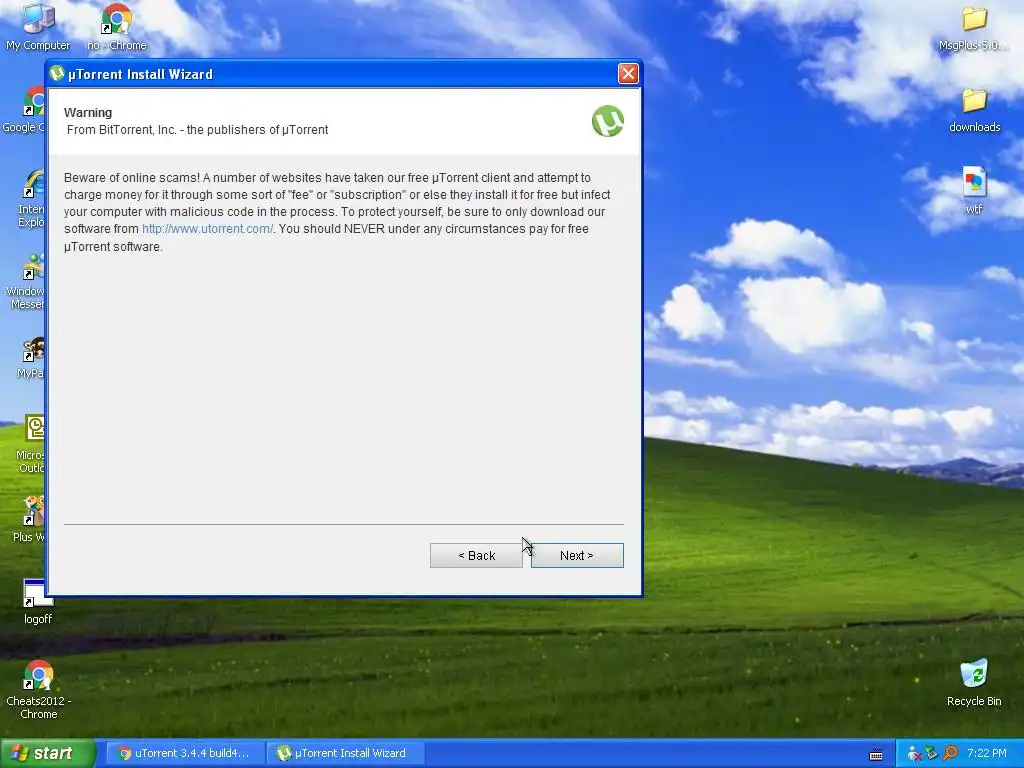The width and height of the screenshot is (1024, 768).
Task: Click the < Back button in the wizard
Action: tap(476, 555)
